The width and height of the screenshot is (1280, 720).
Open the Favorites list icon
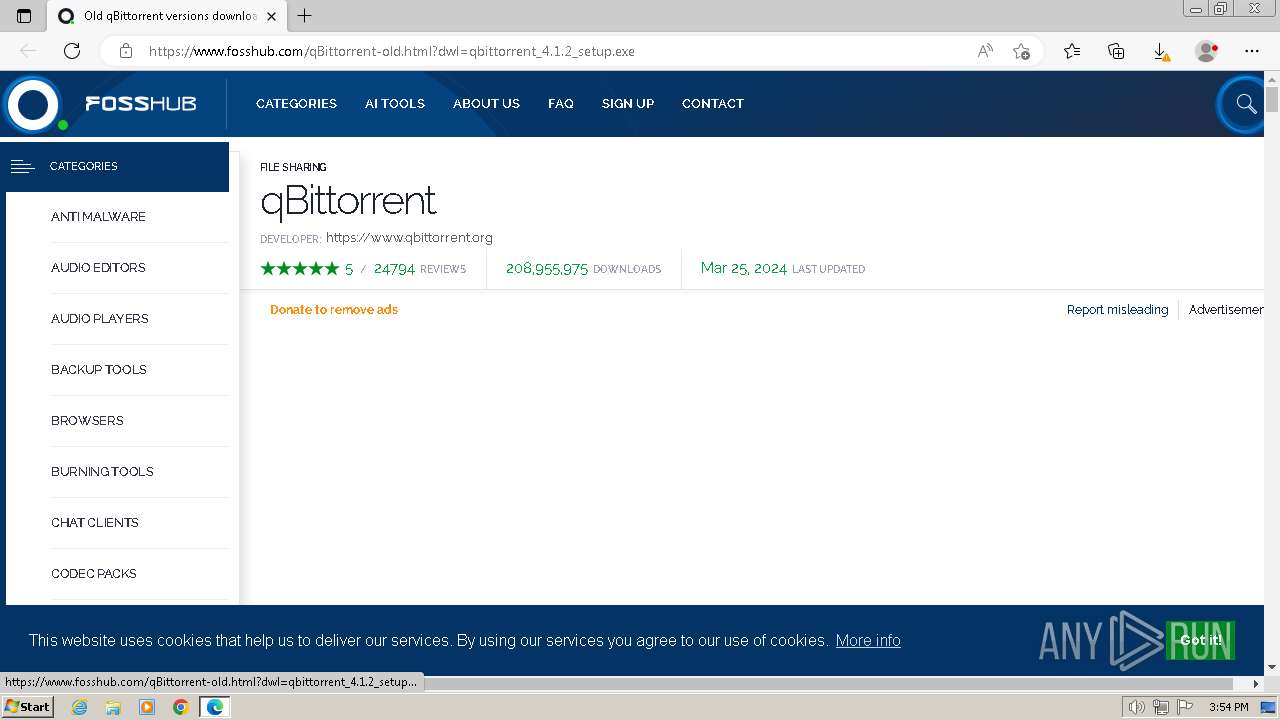[1072, 51]
